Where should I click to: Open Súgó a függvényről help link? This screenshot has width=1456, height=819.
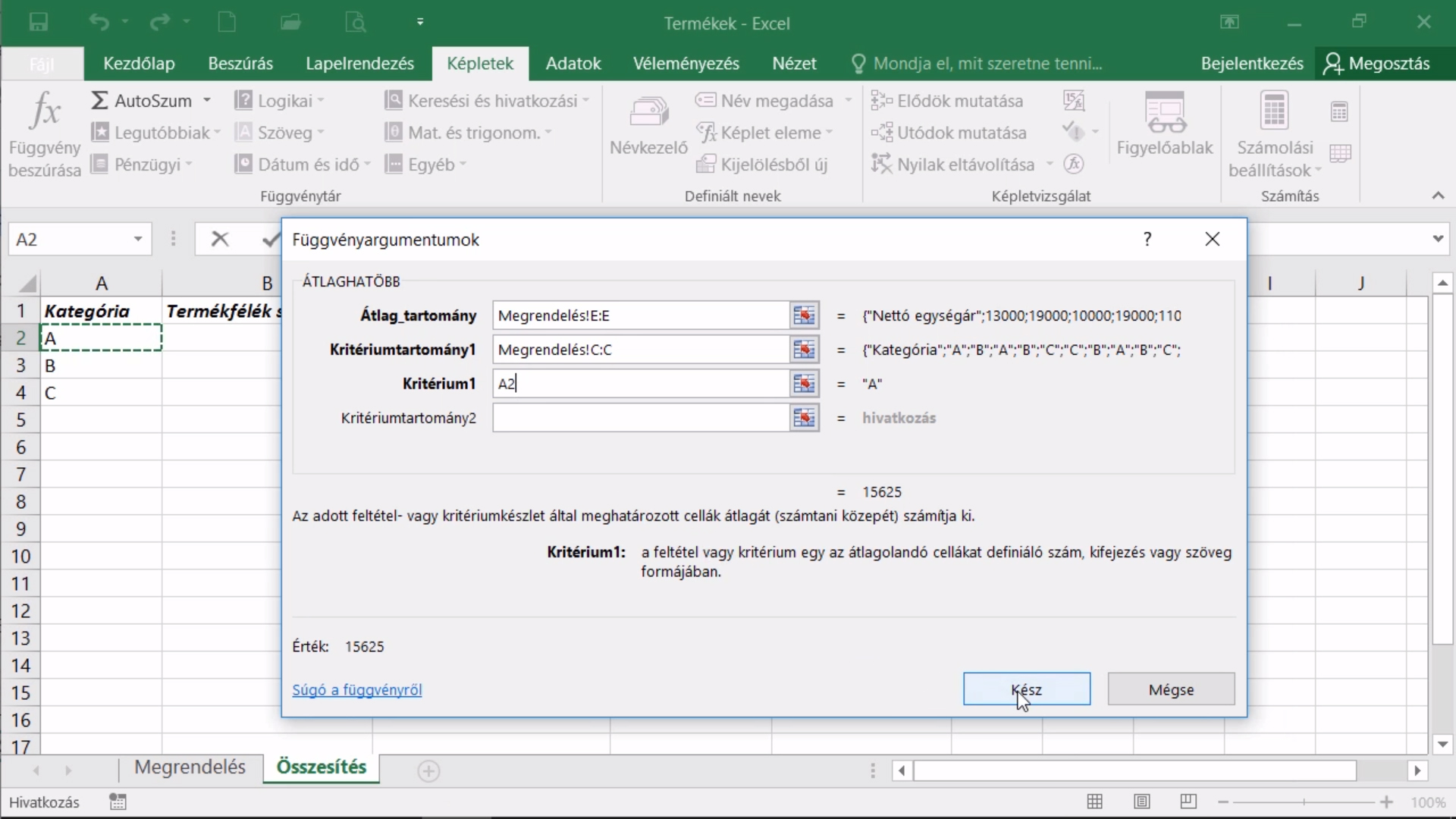tap(357, 690)
